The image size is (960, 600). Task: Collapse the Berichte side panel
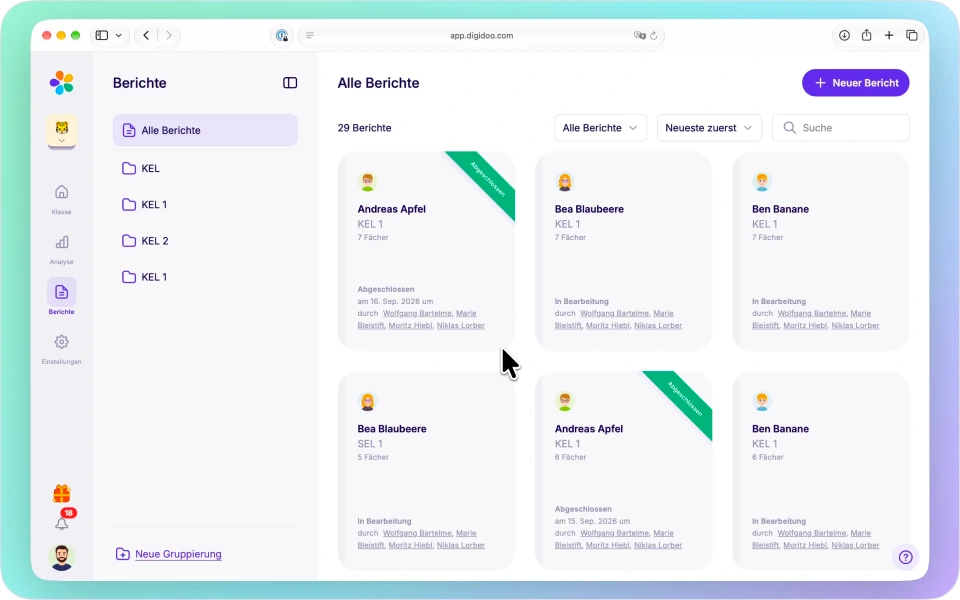click(290, 83)
